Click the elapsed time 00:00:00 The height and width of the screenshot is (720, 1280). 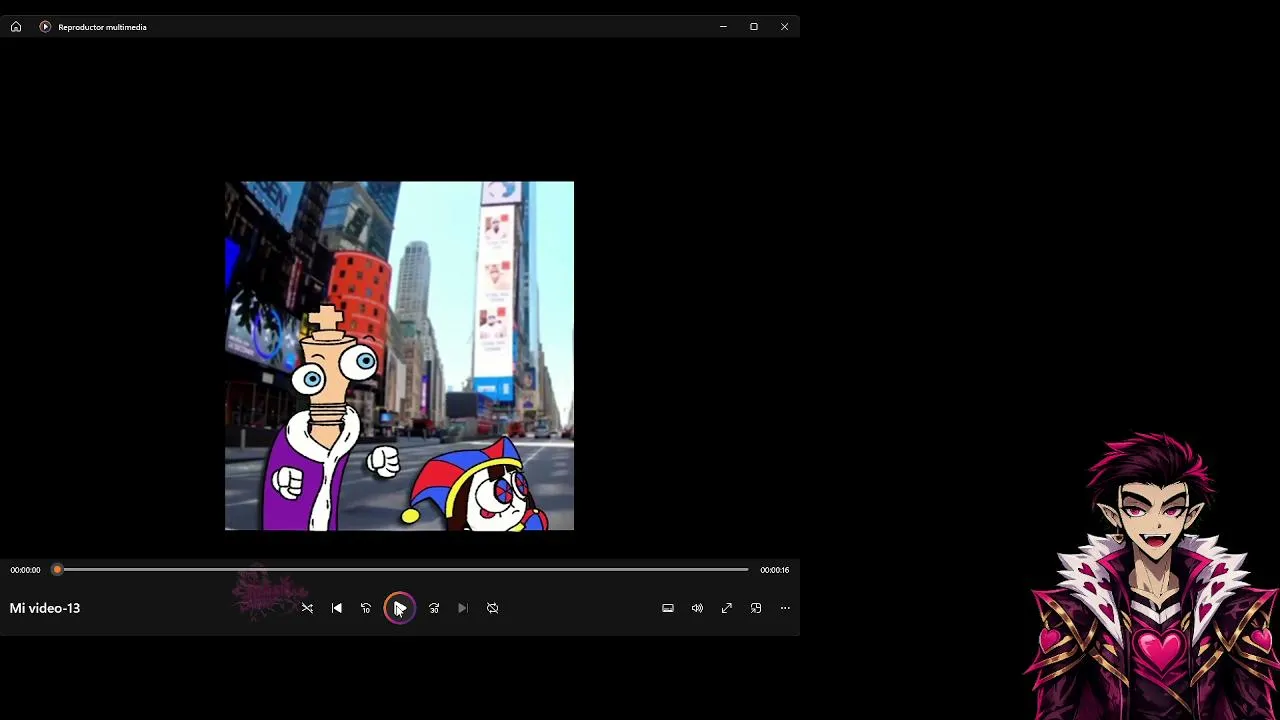click(x=26, y=570)
